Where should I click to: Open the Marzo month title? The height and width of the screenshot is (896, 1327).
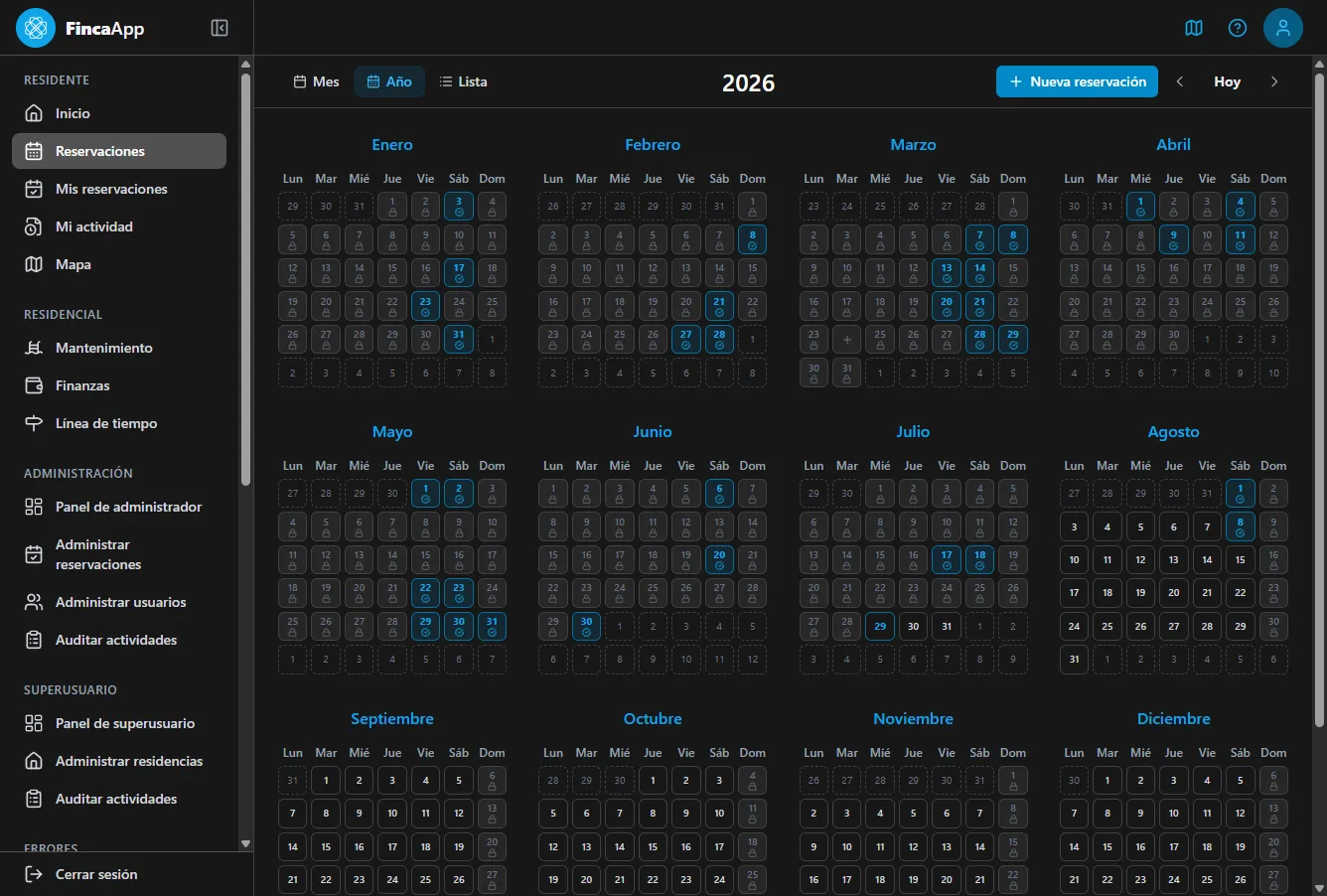tap(913, 144)
